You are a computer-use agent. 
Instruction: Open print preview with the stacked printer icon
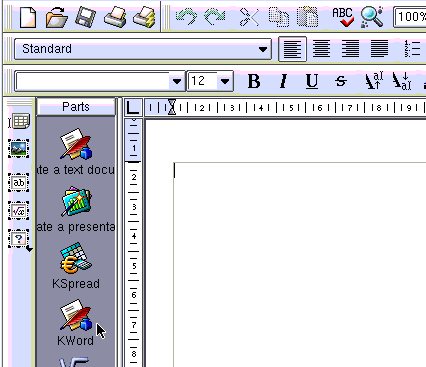144,17
